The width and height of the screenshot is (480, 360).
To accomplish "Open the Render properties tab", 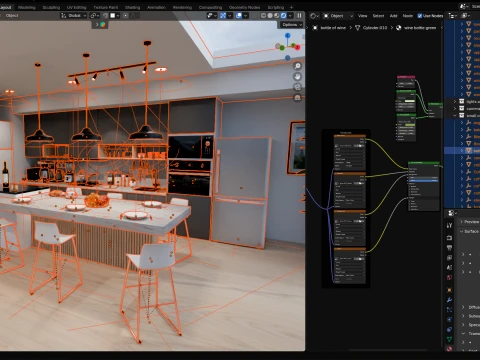I will (449, 238).
